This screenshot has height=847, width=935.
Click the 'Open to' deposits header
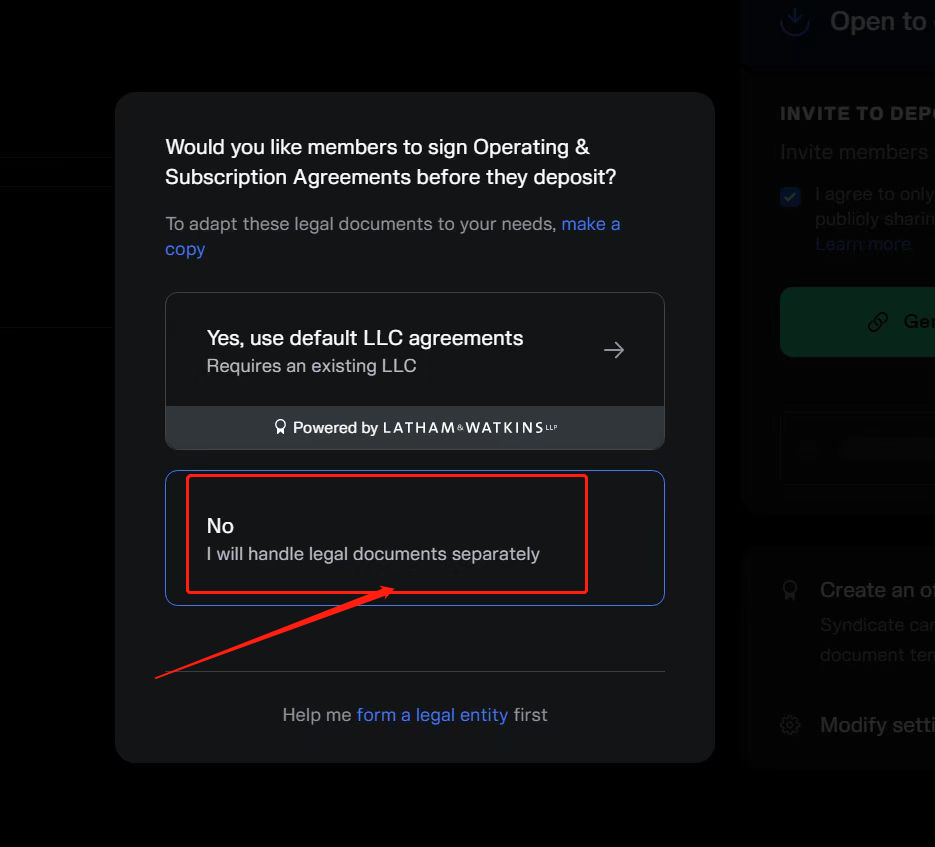[x=878, y=22]
